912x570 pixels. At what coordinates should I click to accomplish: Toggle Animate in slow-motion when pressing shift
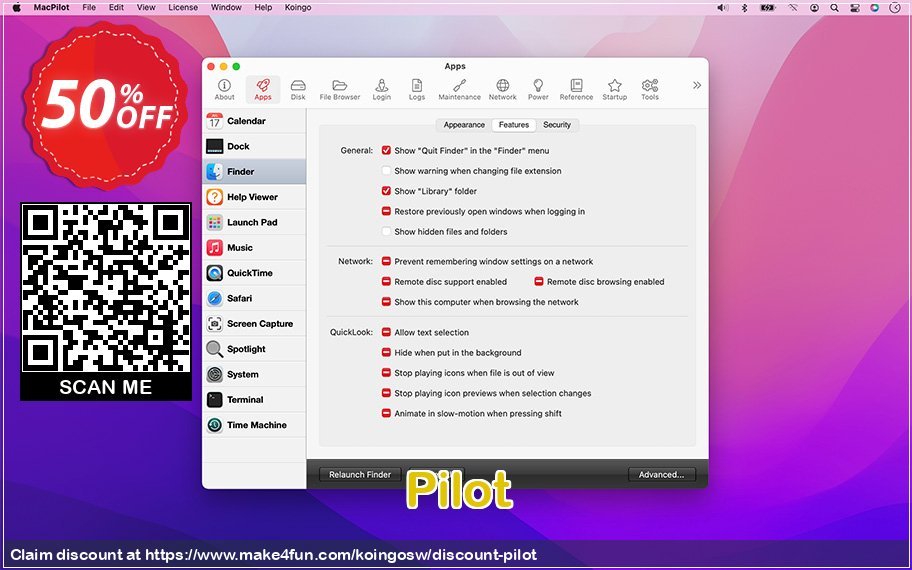(x=386, y=414)
